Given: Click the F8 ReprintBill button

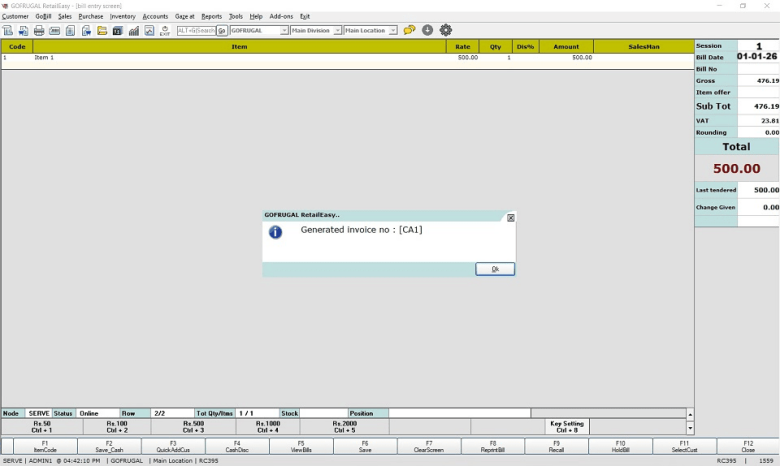Looking at the screenshot, I should pos(493,446).
